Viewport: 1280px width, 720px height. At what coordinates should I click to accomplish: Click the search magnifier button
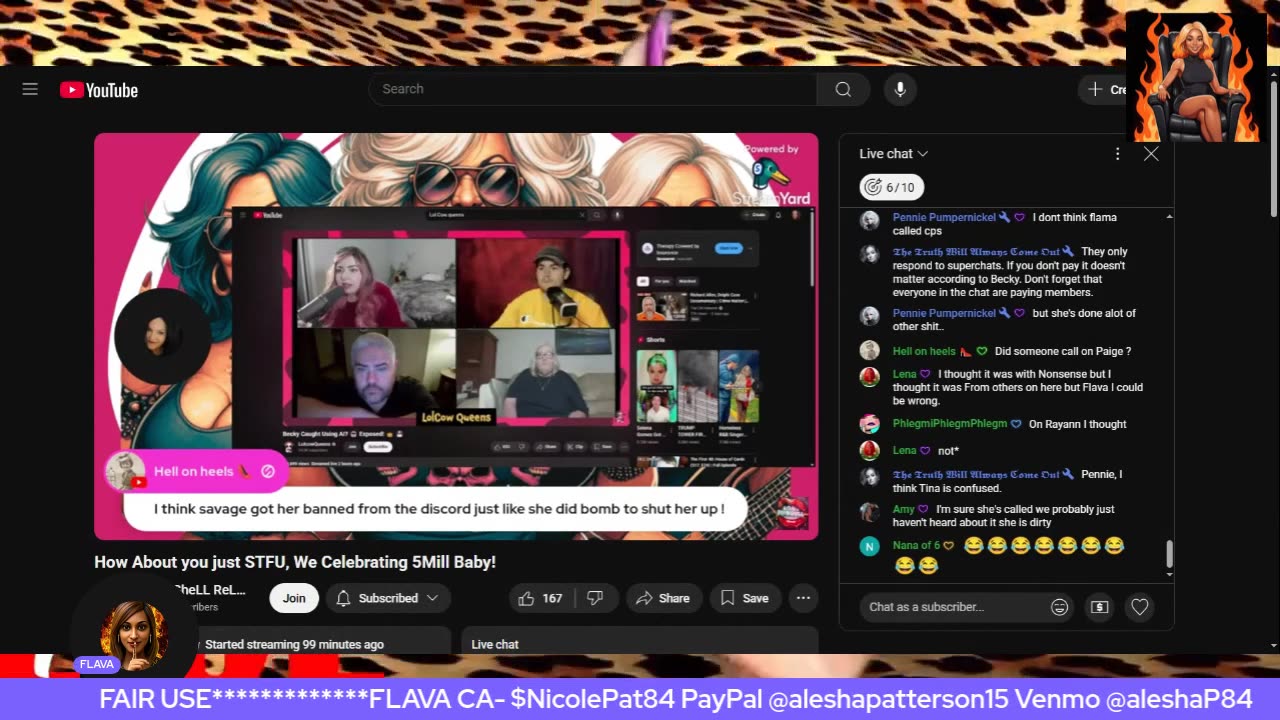coord(843,89)
